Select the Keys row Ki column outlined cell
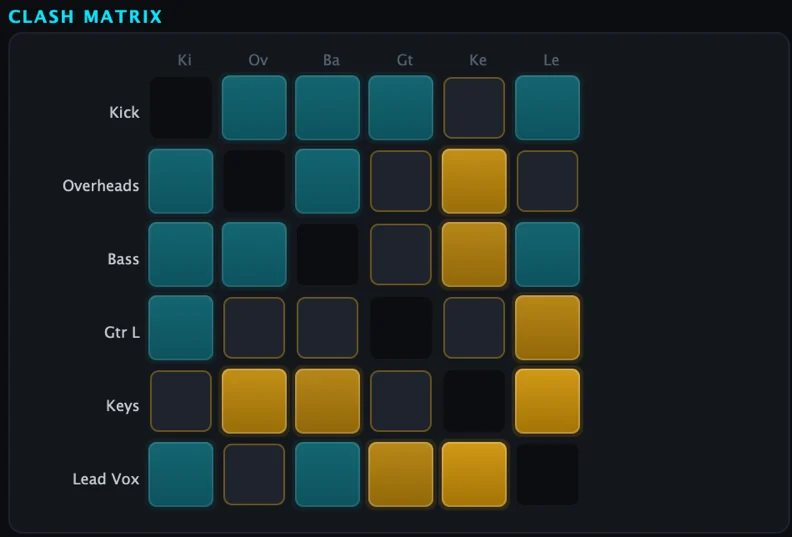The image size is (792, 537). pyautogui.click(x=181, y=401)
